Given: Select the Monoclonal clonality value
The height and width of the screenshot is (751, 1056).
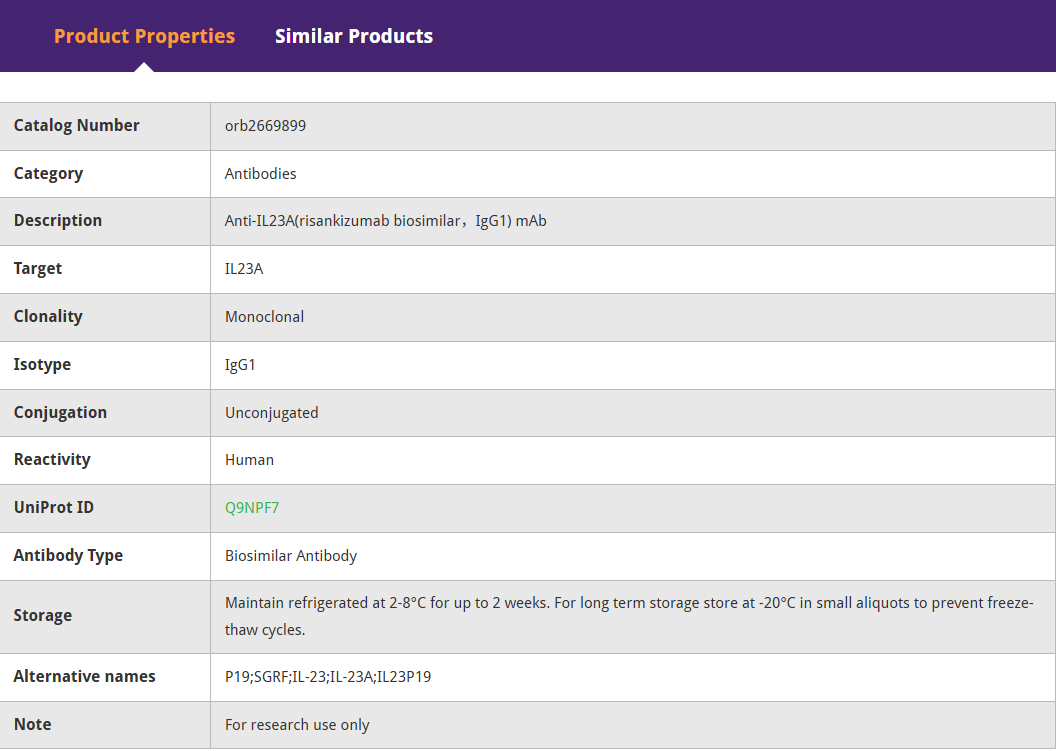Looking at the screenshot, I should pyautogui.click(x=264, y=317).
